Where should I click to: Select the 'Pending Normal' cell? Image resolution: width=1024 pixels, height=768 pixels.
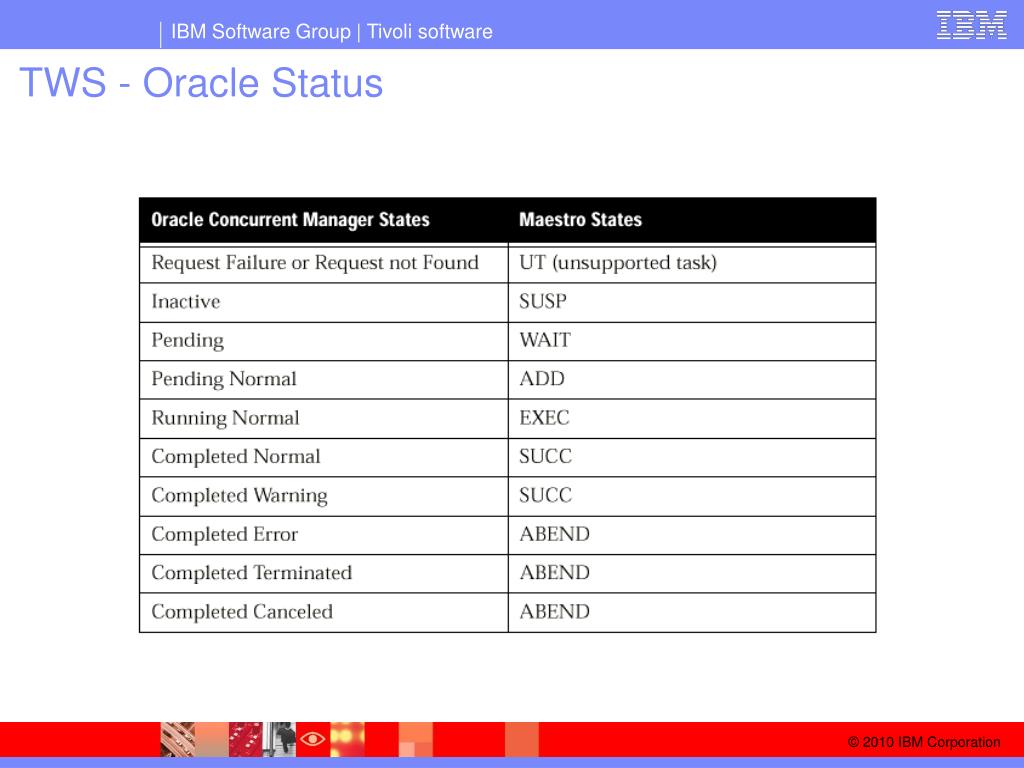324,379
